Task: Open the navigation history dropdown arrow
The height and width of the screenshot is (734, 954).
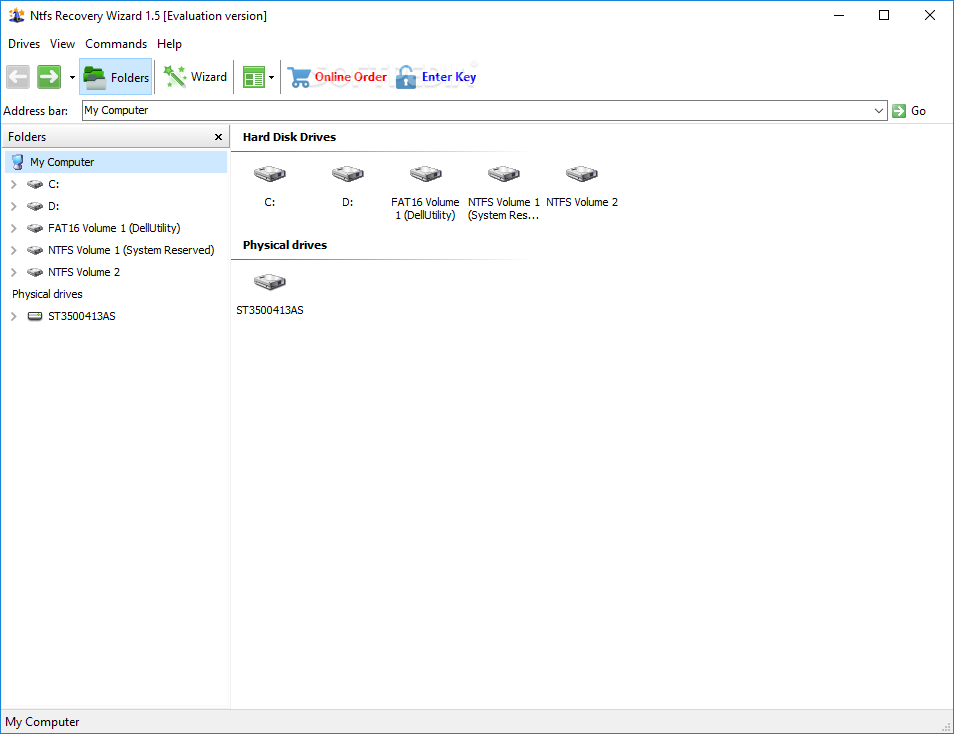Action: pos(72,77)
